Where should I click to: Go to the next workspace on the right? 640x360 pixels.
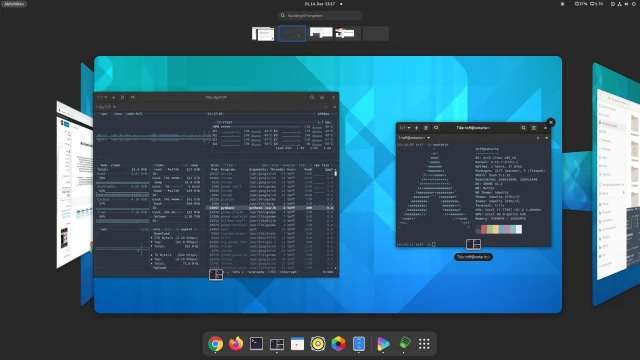coord(616,184)
